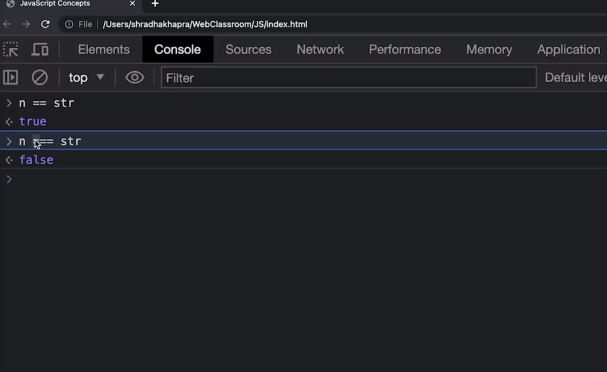Clear the console with the ban icon
Image resolution: width=607 pixels, height=372 pixels.
coord(39,77)
